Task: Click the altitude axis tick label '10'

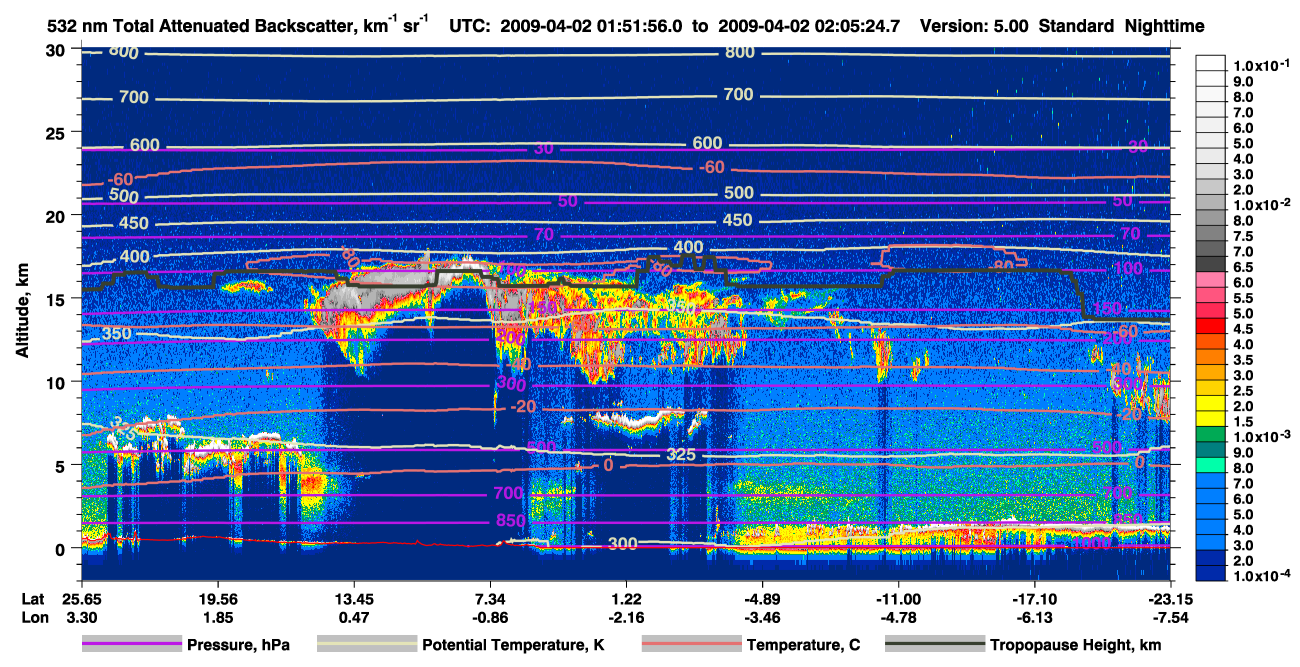Action: click(x=58, y=382)
